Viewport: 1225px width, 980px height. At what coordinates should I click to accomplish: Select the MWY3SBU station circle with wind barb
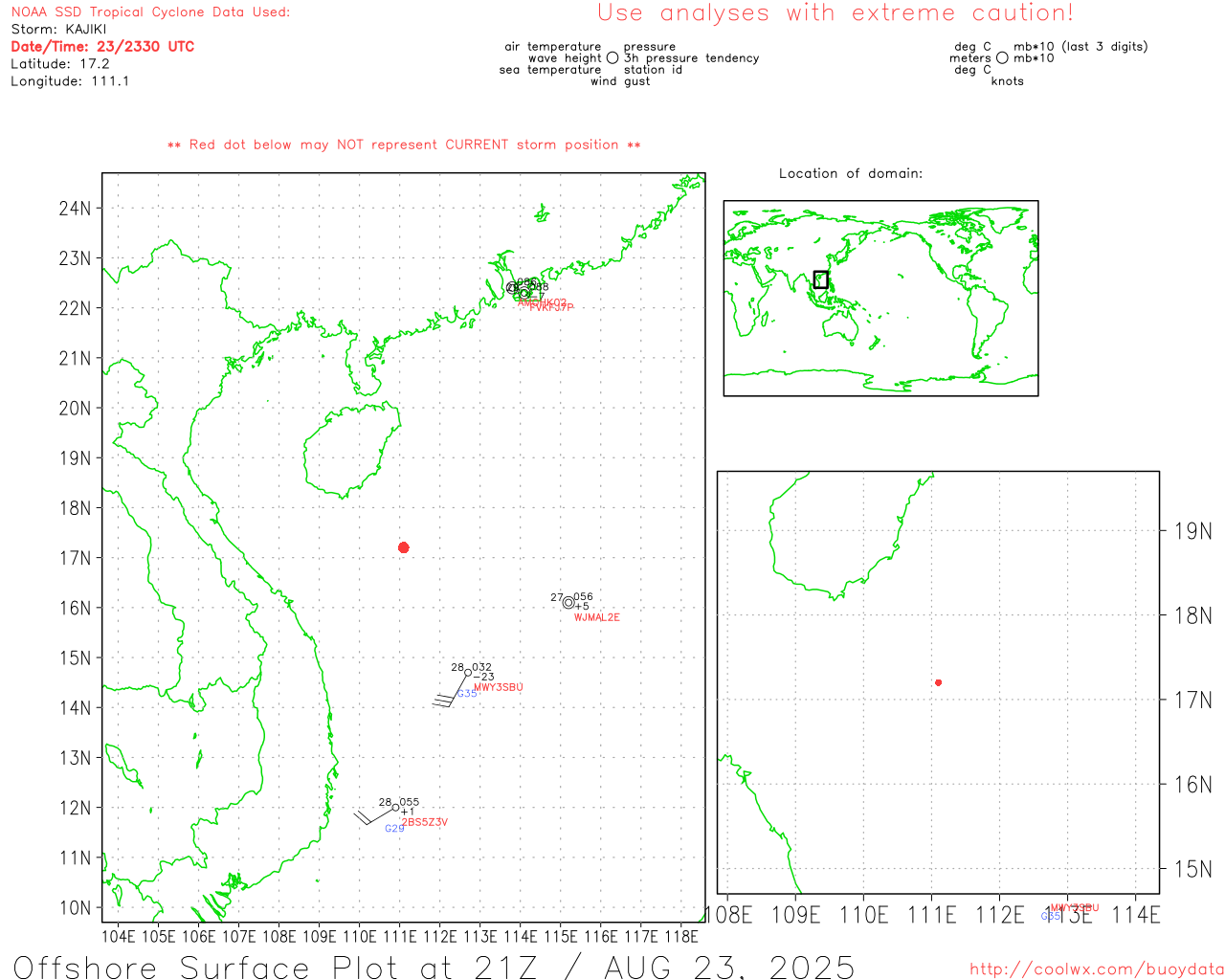(468, 673)
